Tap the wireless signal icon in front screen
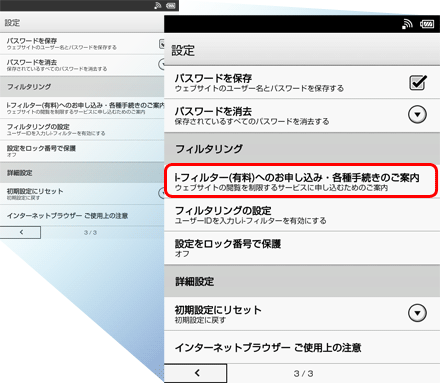Screen dimensions: 440x383 click(x=407, y=24)
